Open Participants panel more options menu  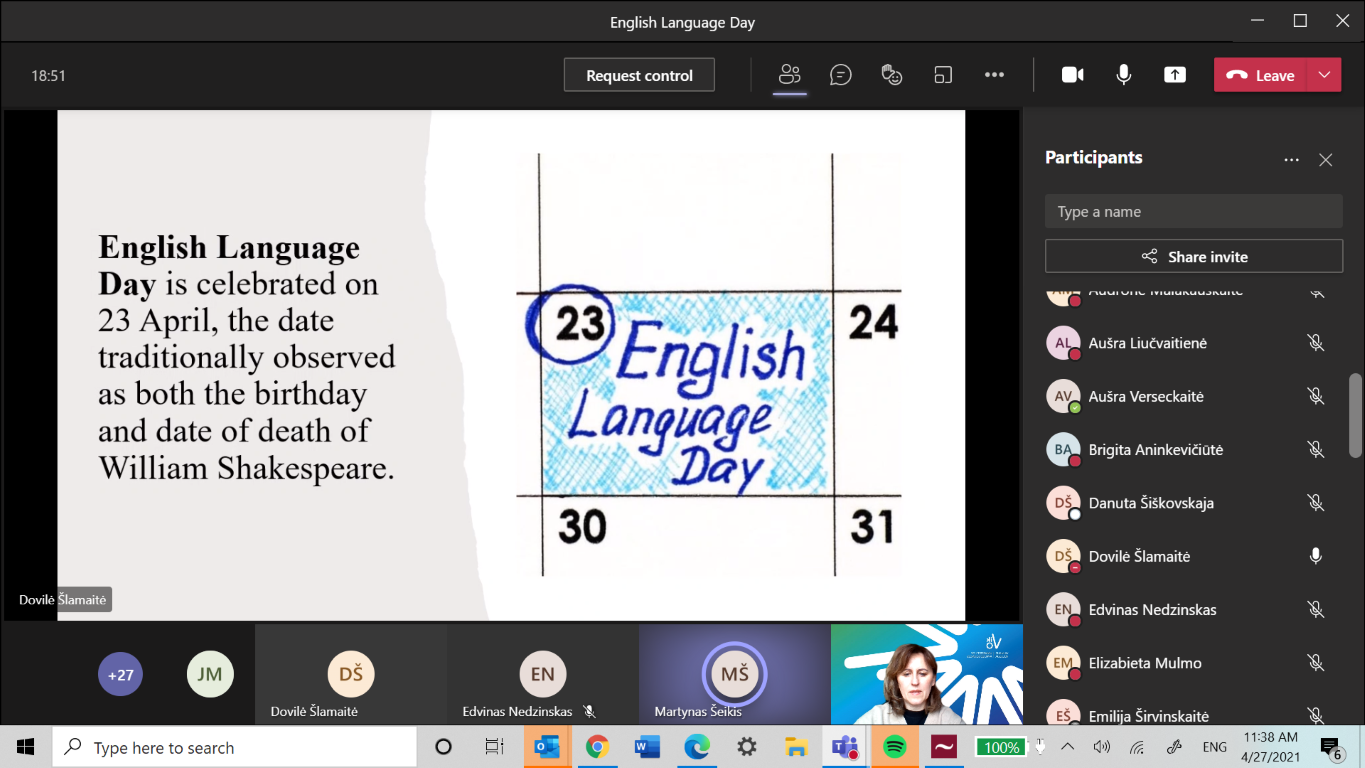pyautogui.click(x=1292, y=160)
